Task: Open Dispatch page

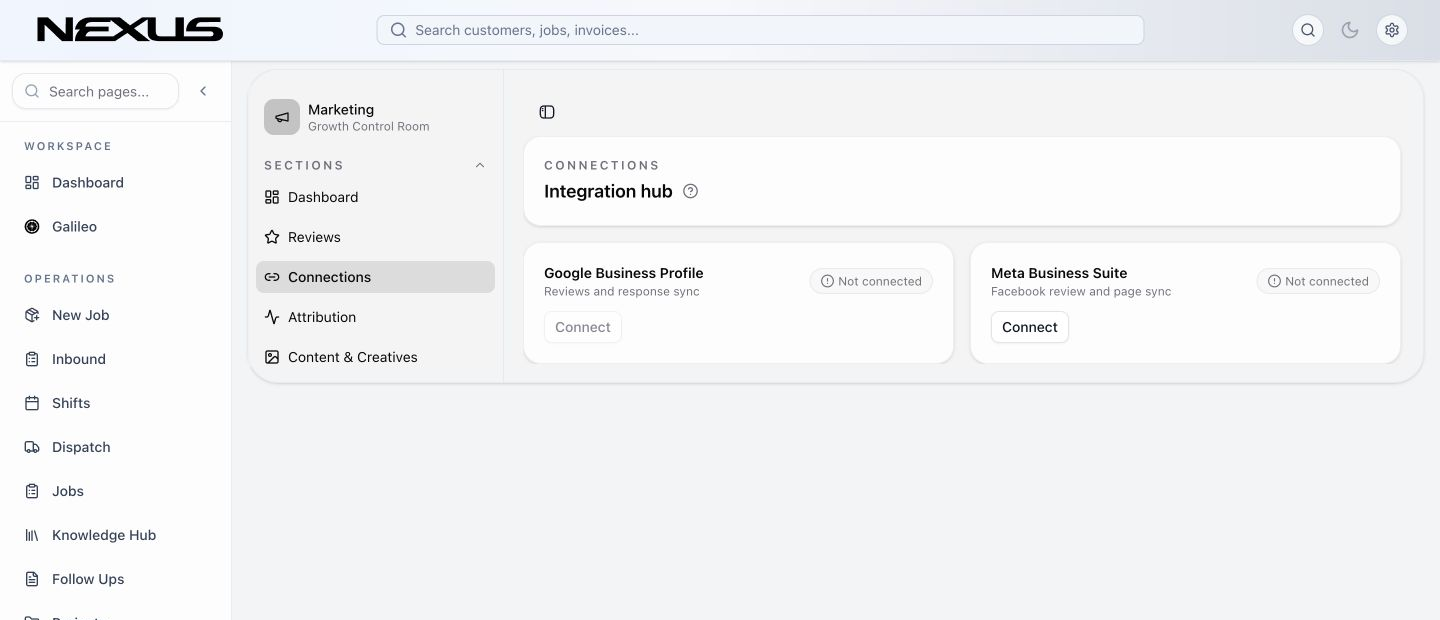Action: (115, 447)
